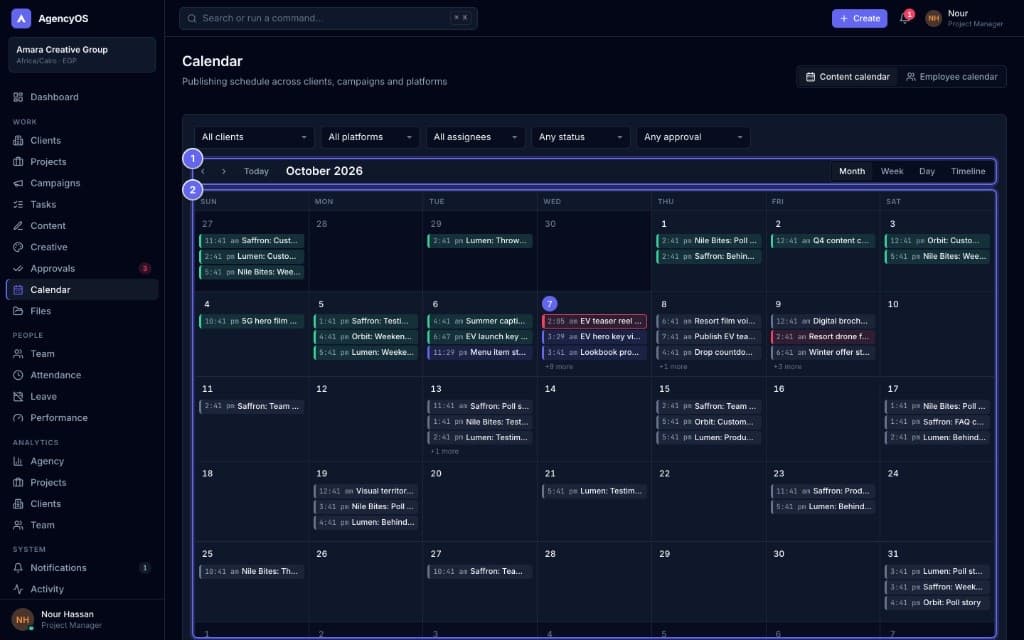Select the Day view tab
Screen dimensions: 1024x640
[927, 171]
